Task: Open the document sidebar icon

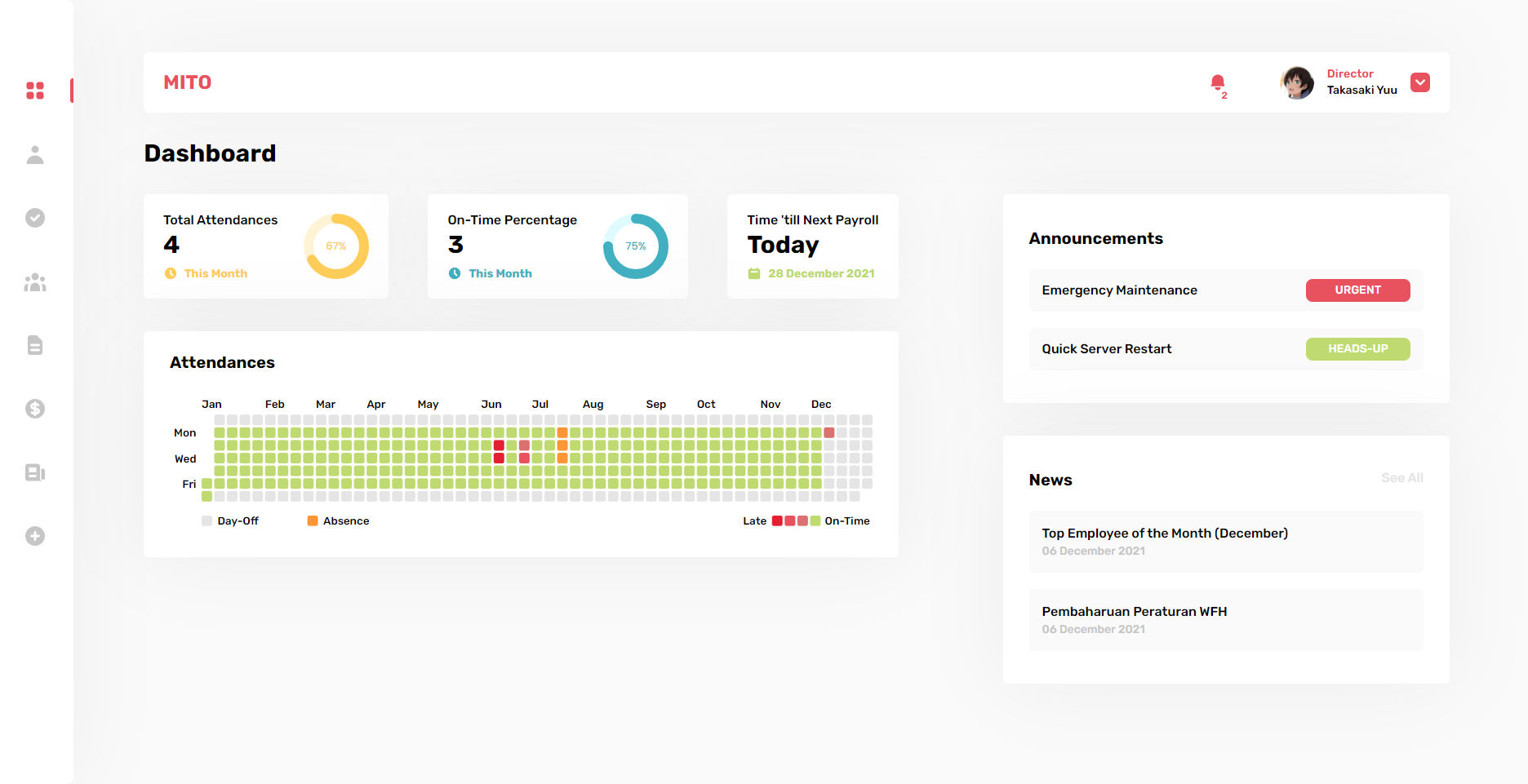Action: tap(35, 345)
